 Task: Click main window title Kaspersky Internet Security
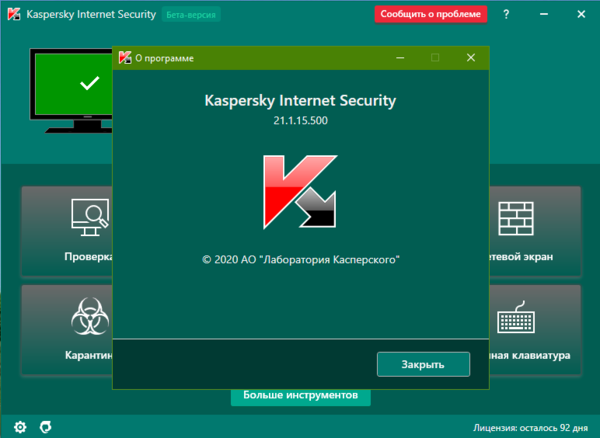[x=91, y=15]
